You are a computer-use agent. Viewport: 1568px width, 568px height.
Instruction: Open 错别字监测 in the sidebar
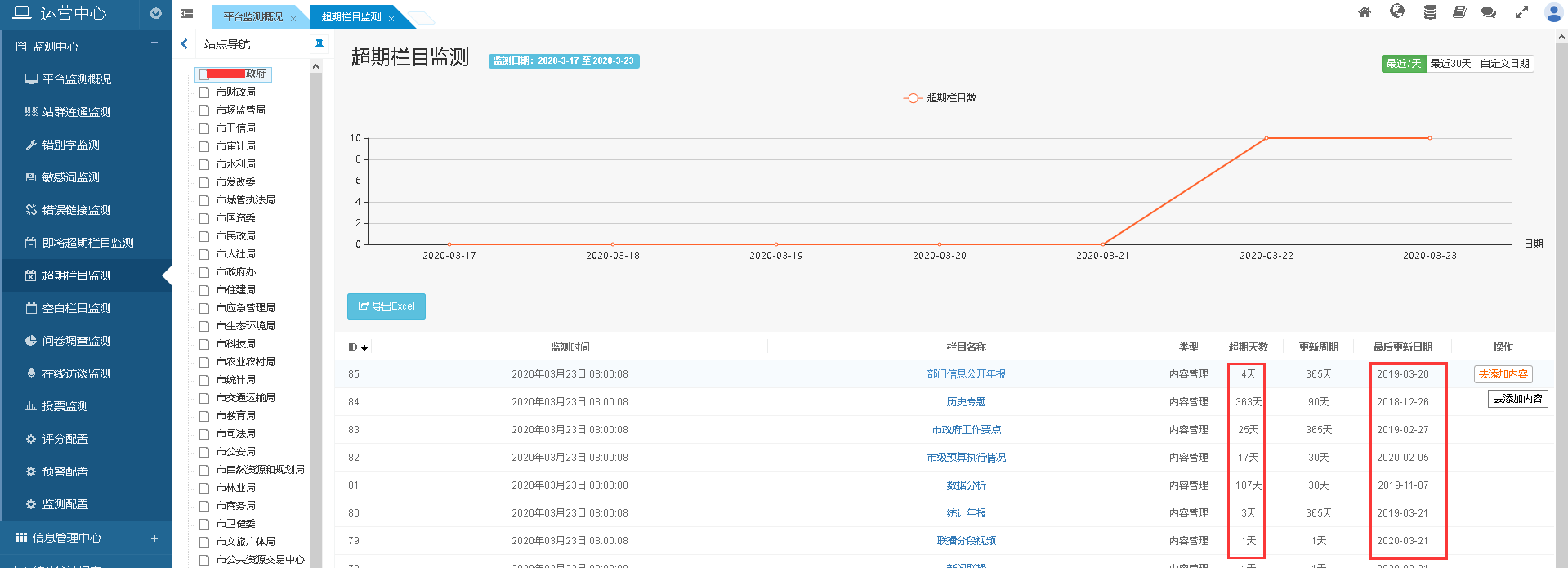coord(71,145)
